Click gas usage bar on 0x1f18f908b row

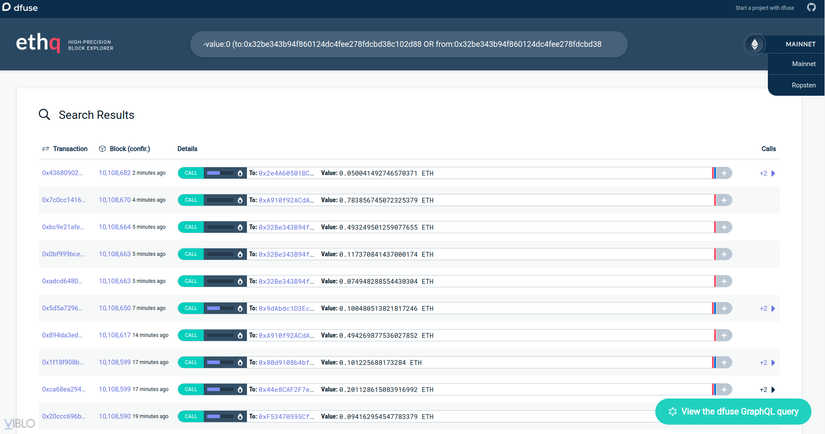pos(220,362)
